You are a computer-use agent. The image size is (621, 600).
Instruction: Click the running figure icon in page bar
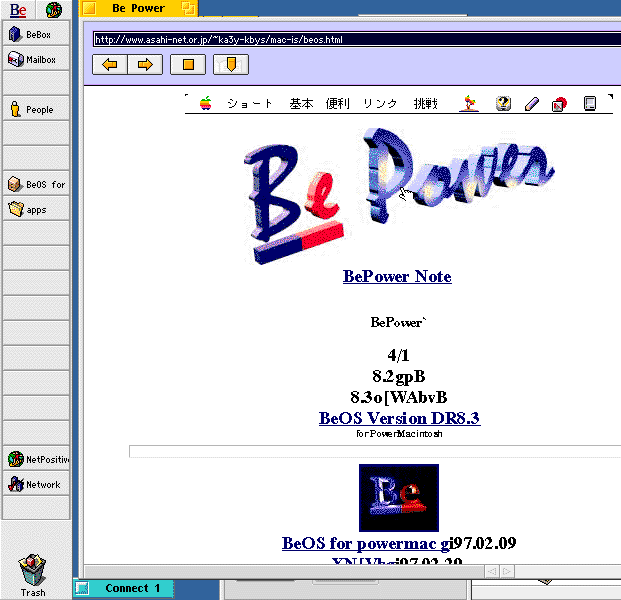469,103
